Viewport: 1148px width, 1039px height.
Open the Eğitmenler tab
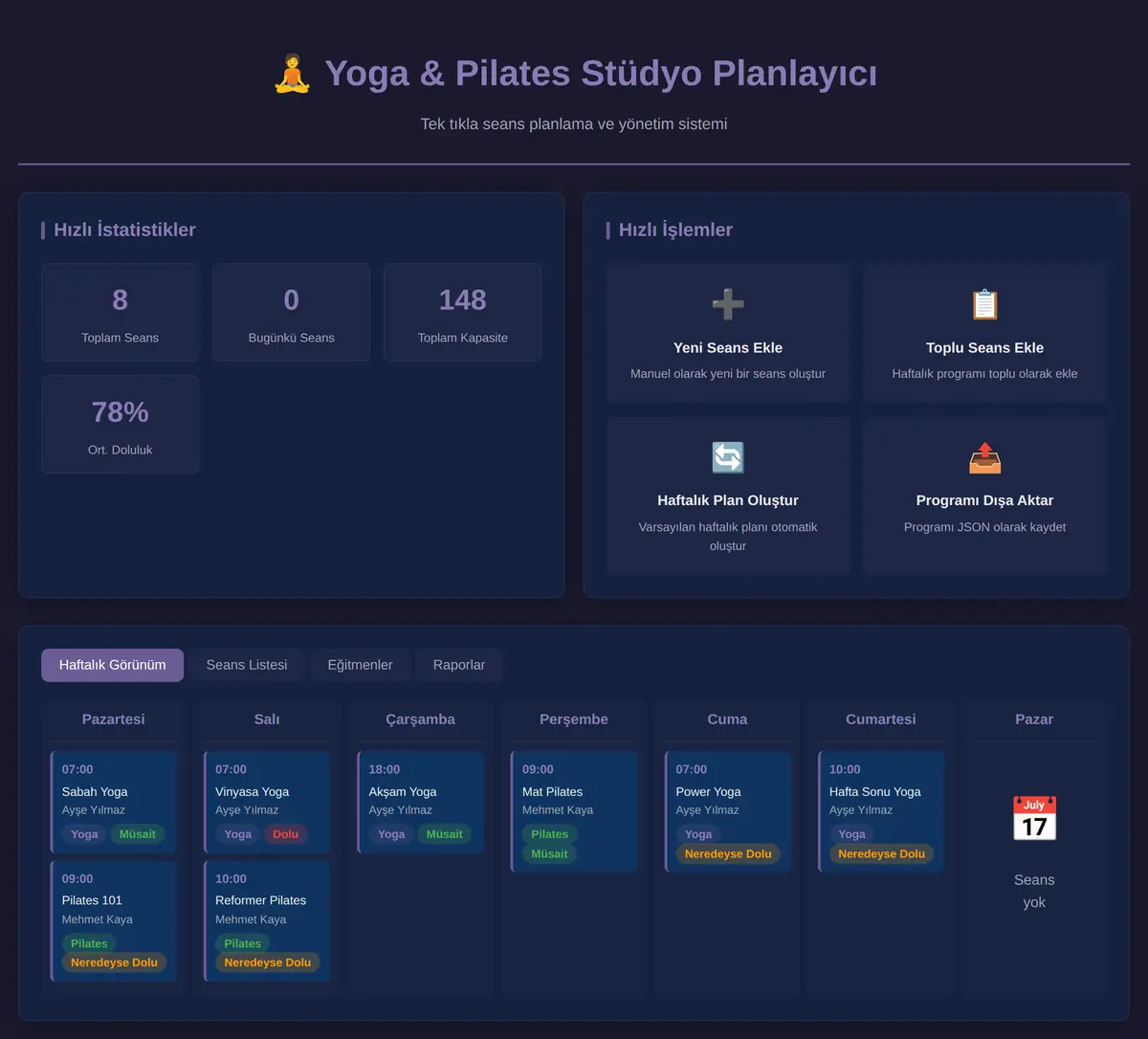360,665
